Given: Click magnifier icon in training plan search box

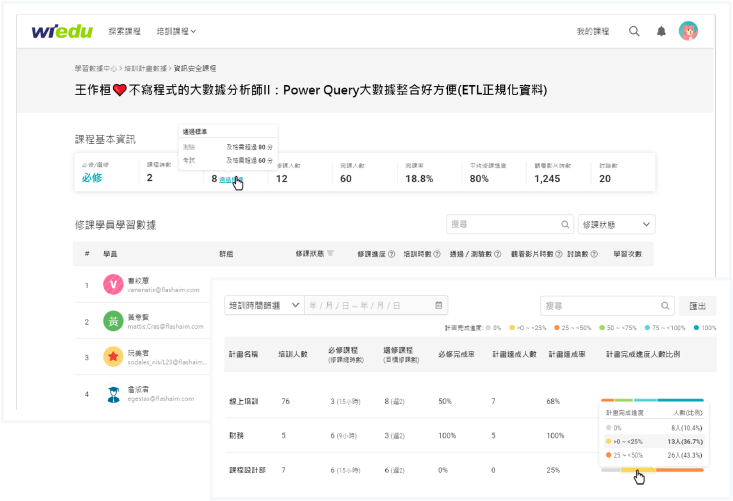Looking at the screenshot, I should [x=665, y=306].
